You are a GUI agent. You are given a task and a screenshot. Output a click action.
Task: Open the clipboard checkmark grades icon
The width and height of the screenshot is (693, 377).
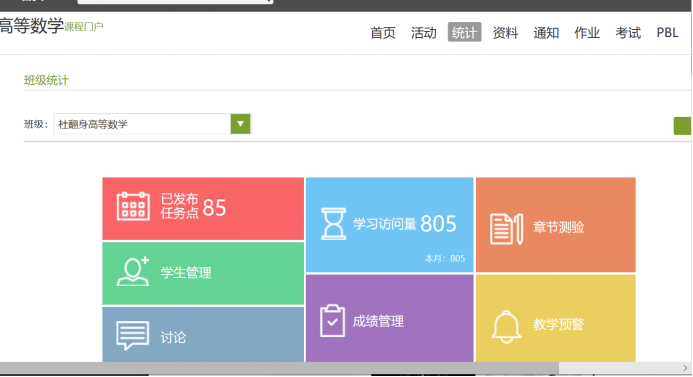[x=332, y=321]
